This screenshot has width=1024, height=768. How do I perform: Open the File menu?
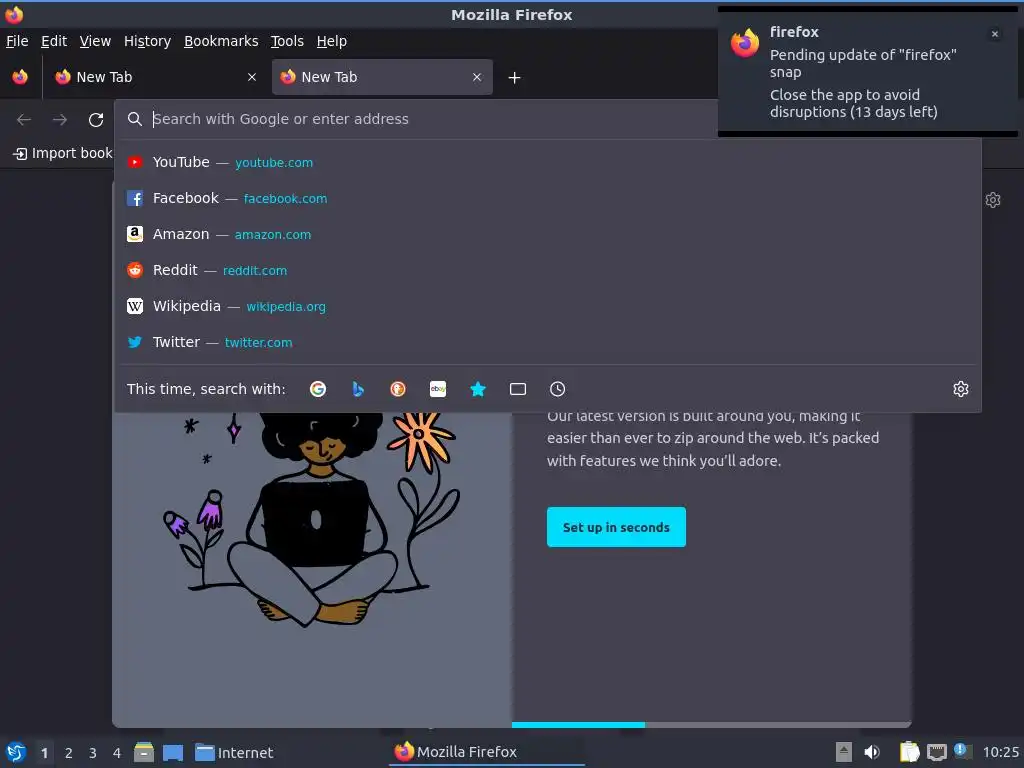[17, 41]
